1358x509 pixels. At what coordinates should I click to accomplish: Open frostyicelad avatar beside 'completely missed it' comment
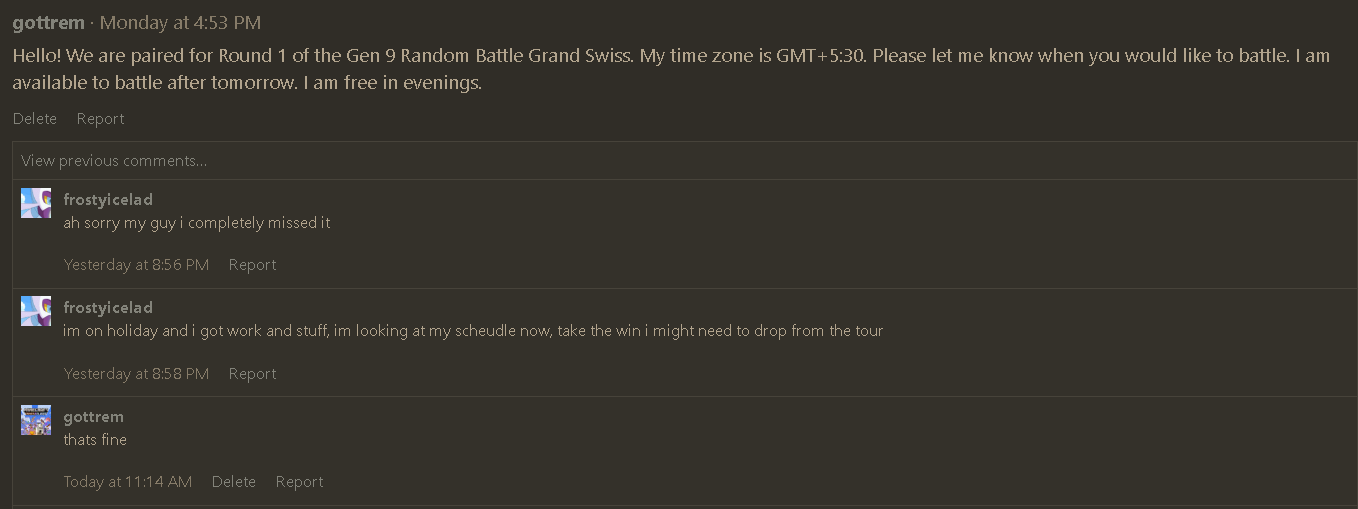point(36,203)
